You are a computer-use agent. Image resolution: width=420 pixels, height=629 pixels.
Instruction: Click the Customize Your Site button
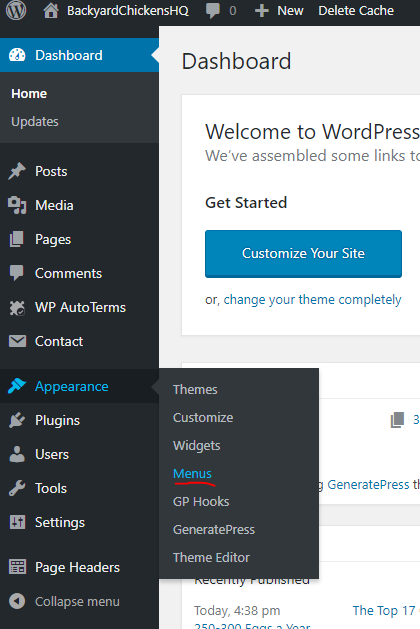click(x=303, y=254)
